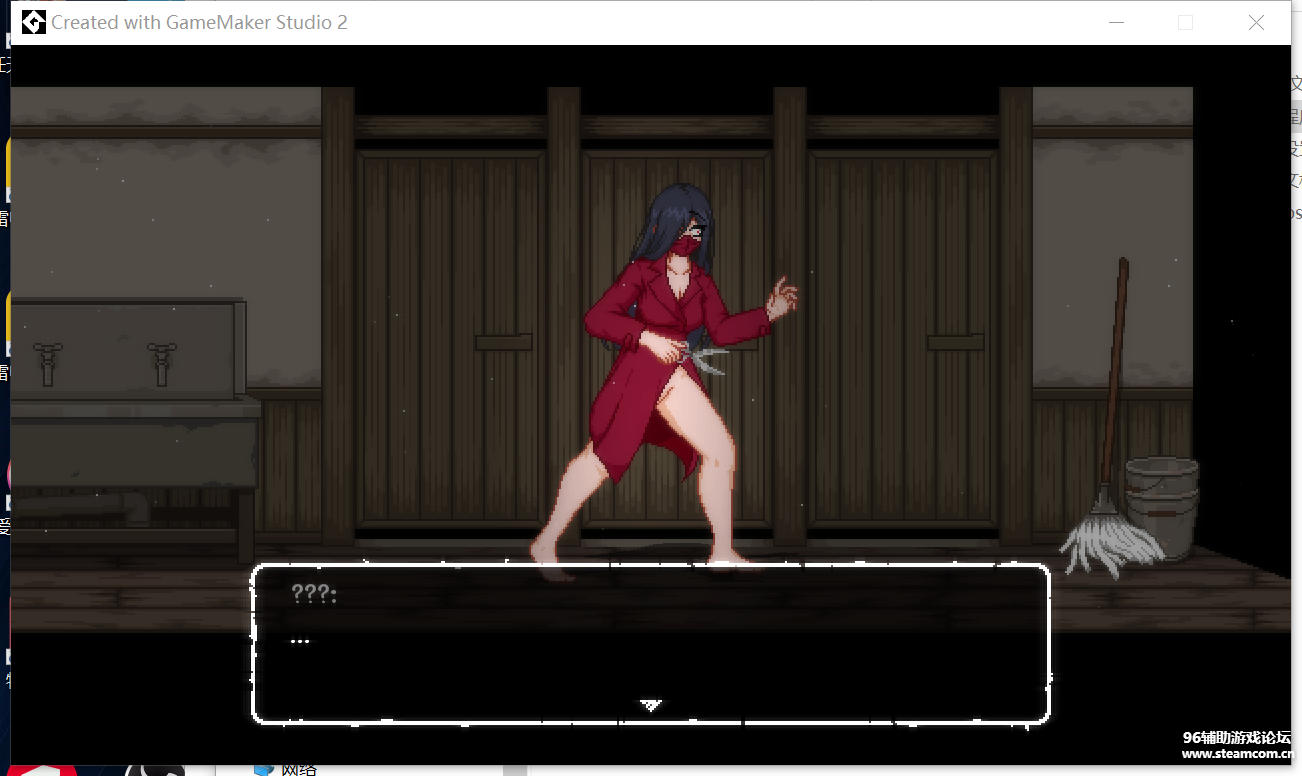Open the dialogue box showing ???: speaker

pyautogui.click(x=650, y=645)
